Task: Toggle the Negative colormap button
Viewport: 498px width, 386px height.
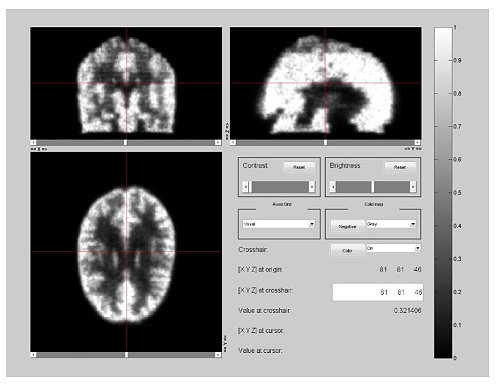Action: tap(347, 227)
